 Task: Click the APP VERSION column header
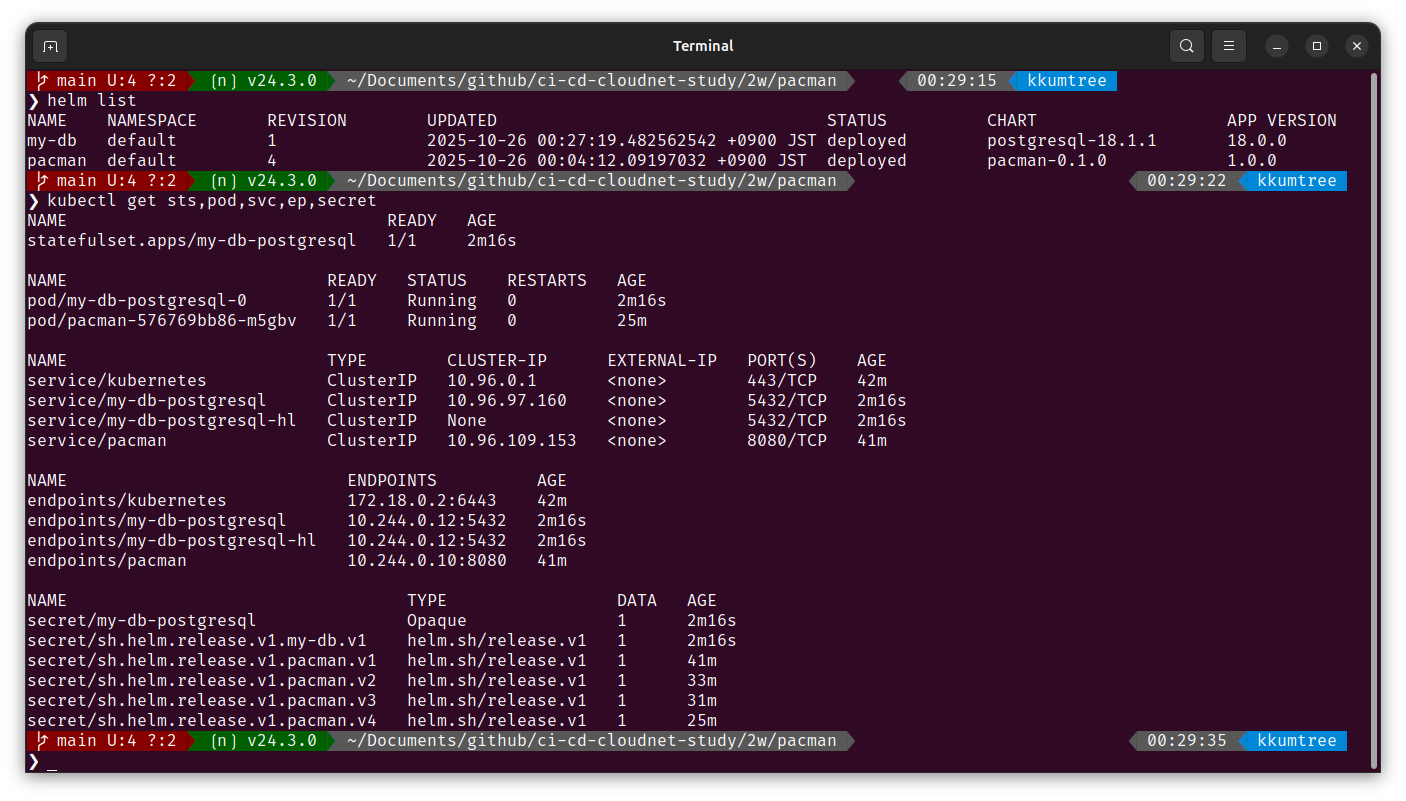point(1282,120)
